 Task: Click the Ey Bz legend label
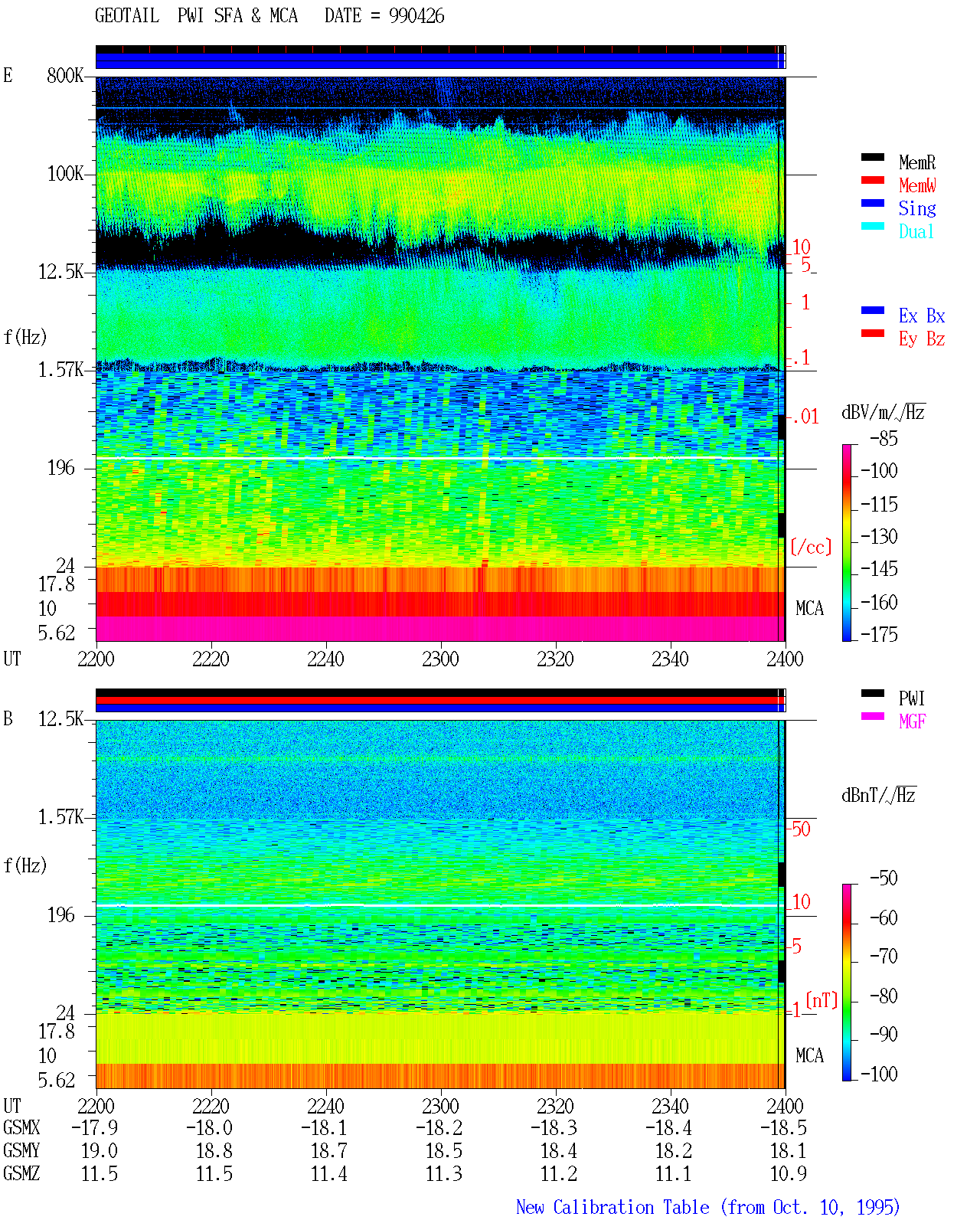point(922,339)
